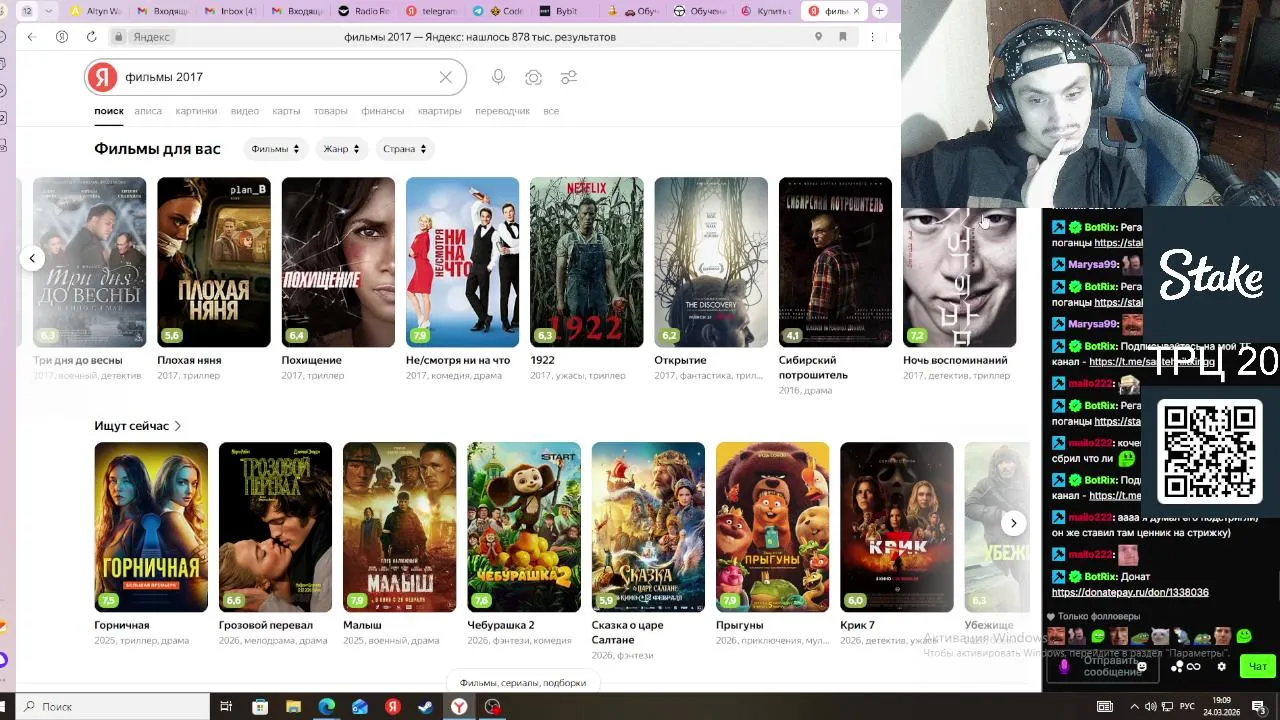Screen dimensions: 1280x720
Task: Close the active 'фильмы' browser tab
Action: [856, 11]
